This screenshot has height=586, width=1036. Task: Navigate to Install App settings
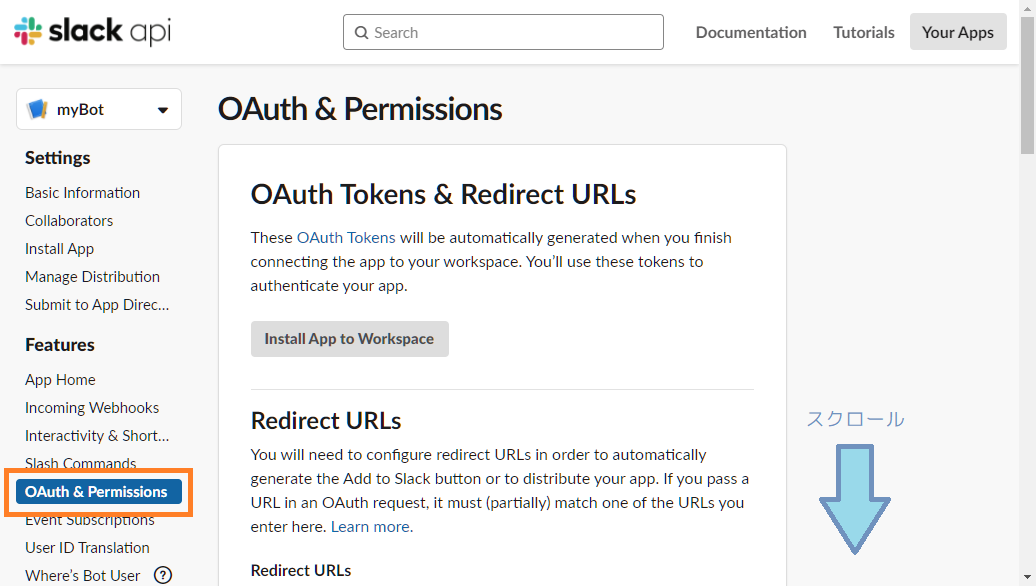tap(59, 249)
